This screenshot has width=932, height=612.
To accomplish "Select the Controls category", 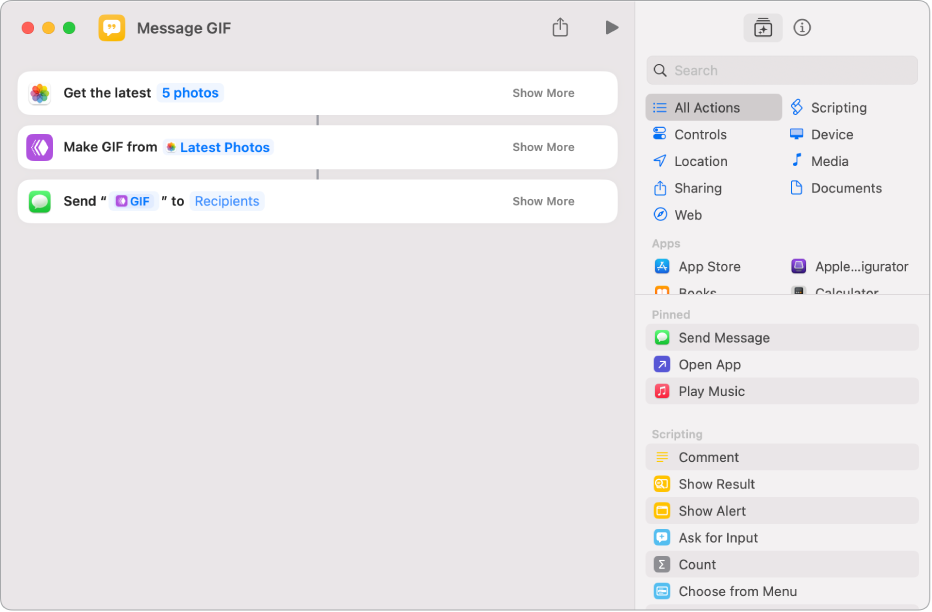I will click(690, 134).
